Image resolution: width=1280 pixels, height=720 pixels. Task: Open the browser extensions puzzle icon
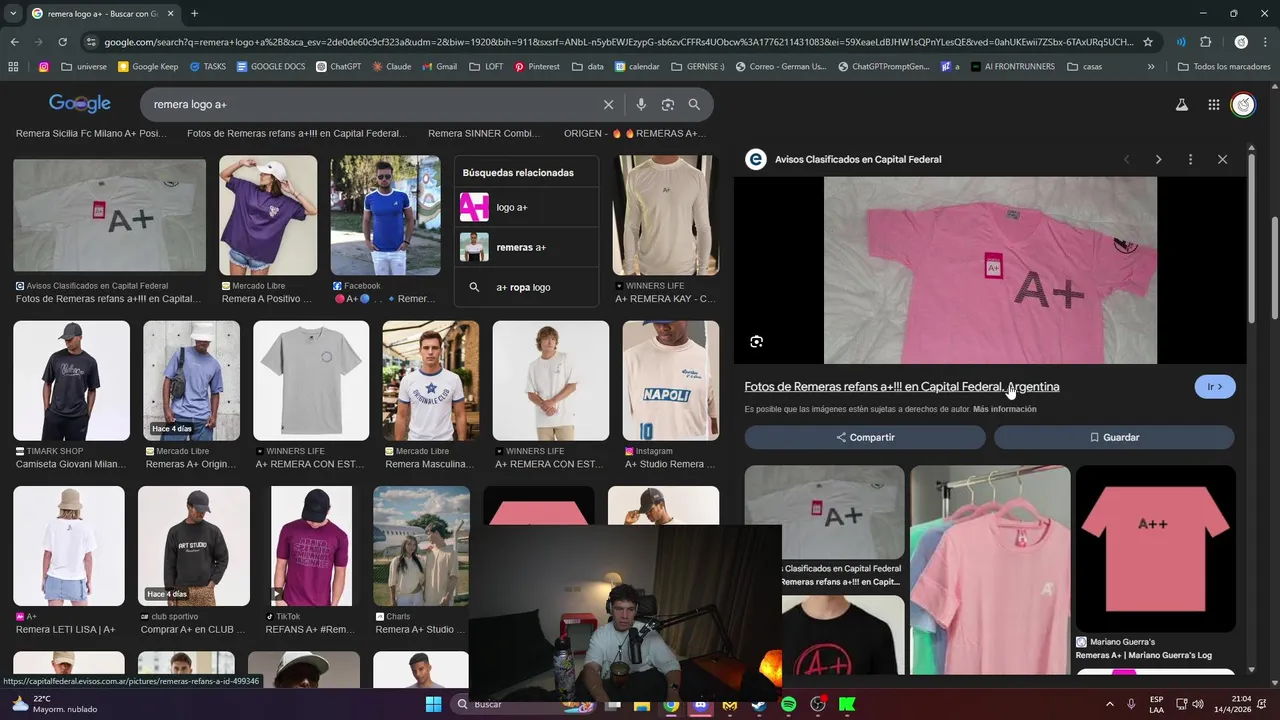tap(1206, 42)
